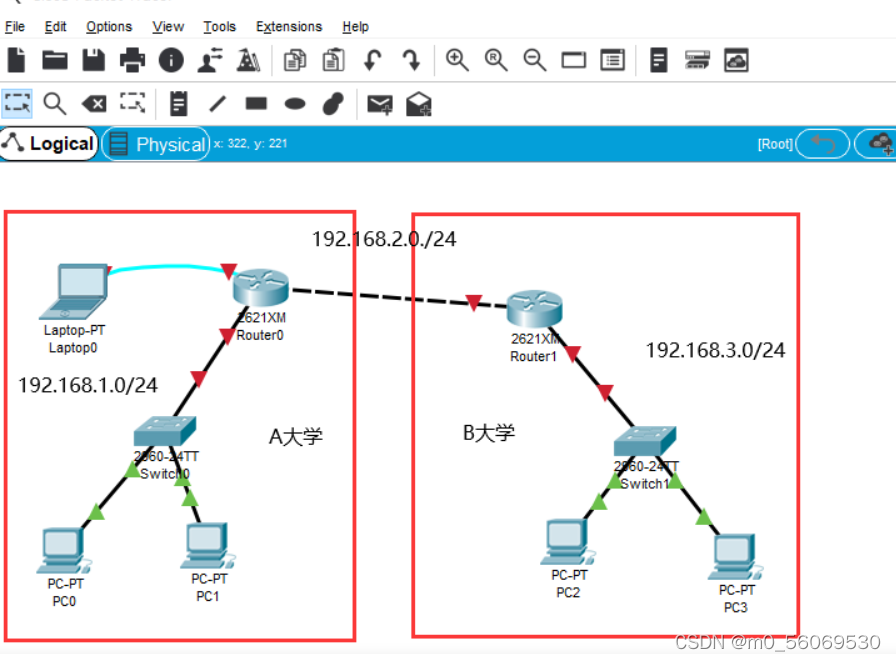Switch to the Logical workspace tab

pyautogui.click(x=49, y=144)
